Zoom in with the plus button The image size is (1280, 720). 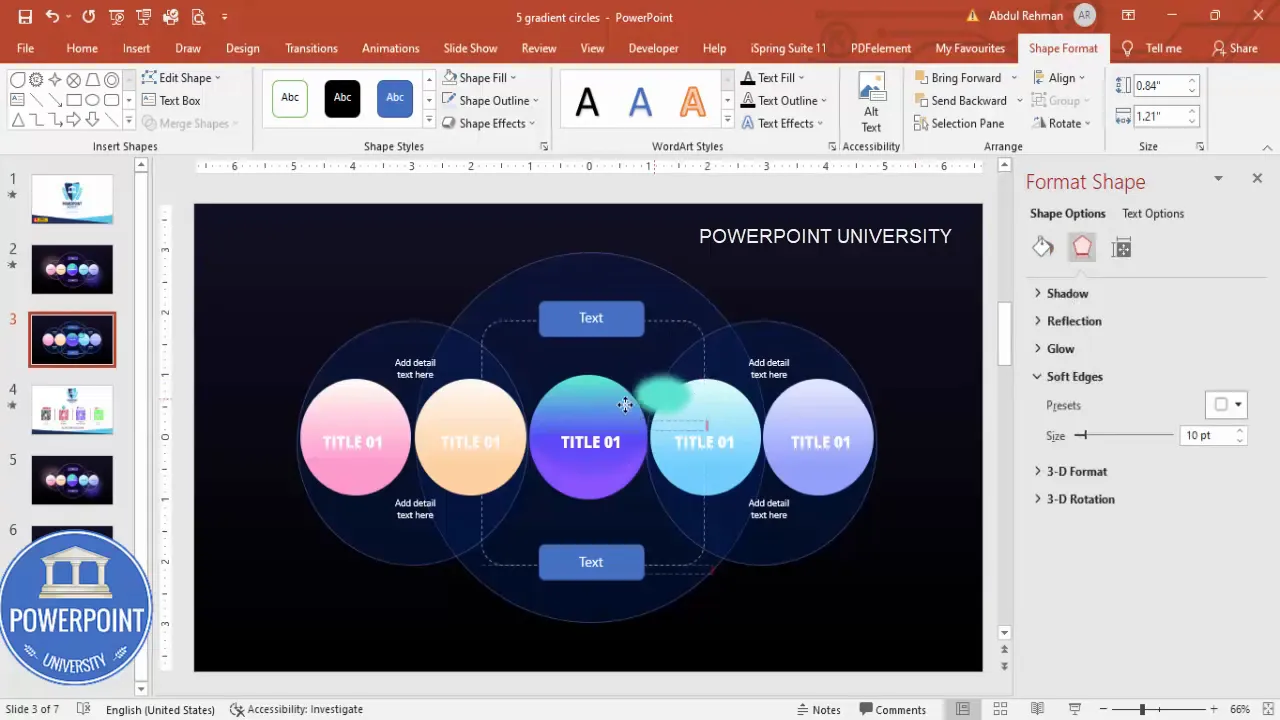pyautogui.click(x=1213, y=709)
